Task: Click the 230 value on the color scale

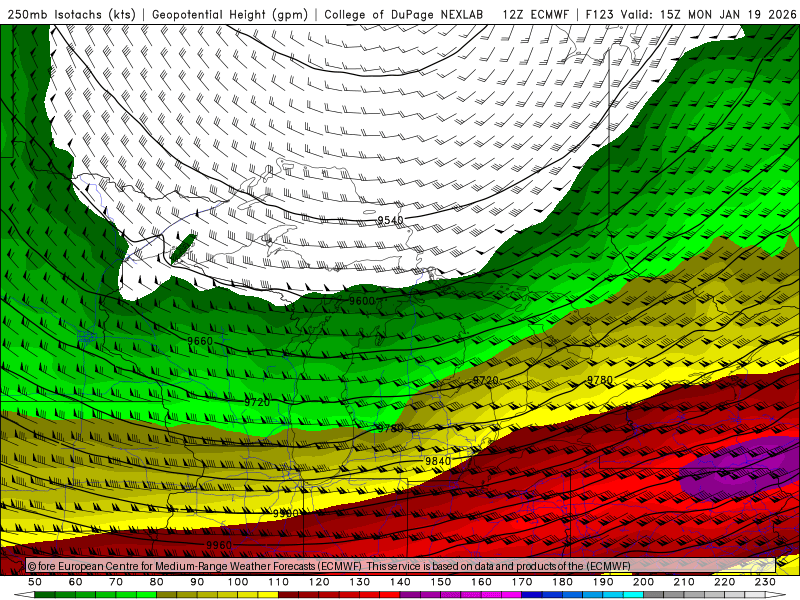Action: [x=765, y=582]
